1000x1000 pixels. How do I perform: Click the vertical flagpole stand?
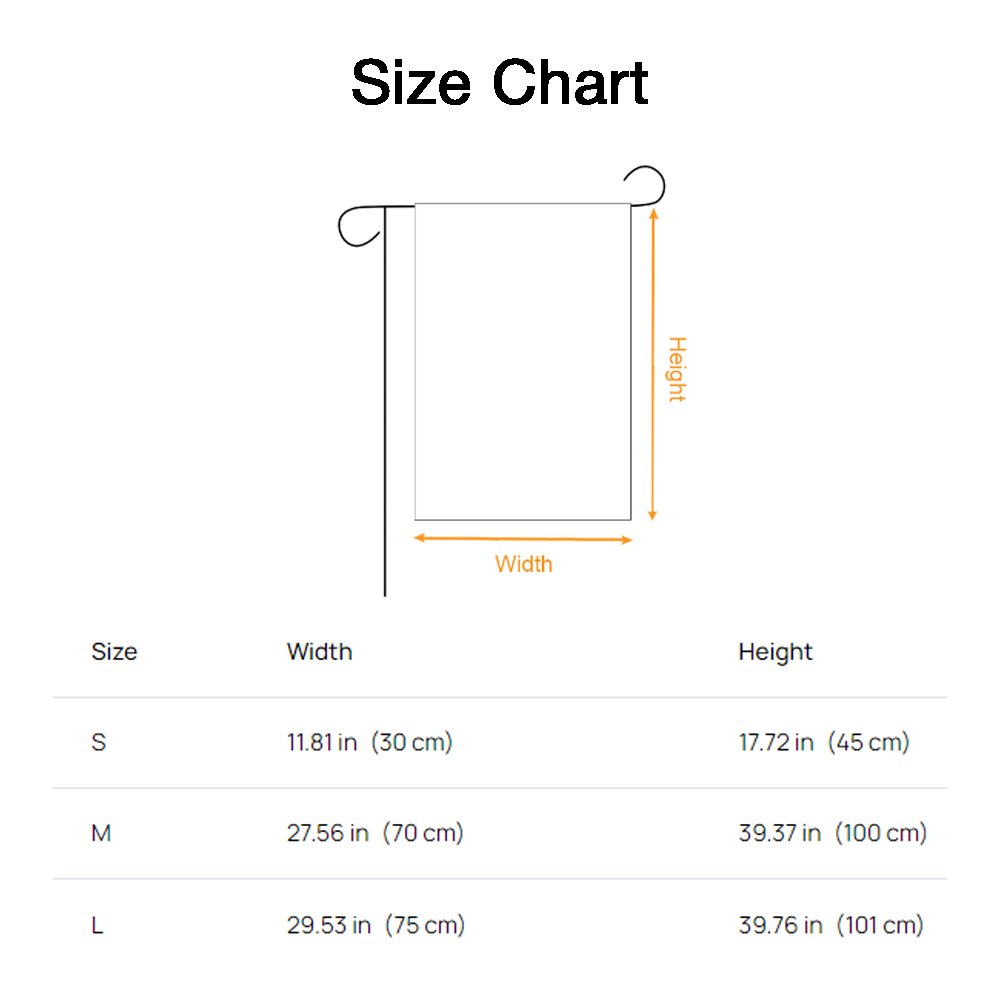click(385, 420)
